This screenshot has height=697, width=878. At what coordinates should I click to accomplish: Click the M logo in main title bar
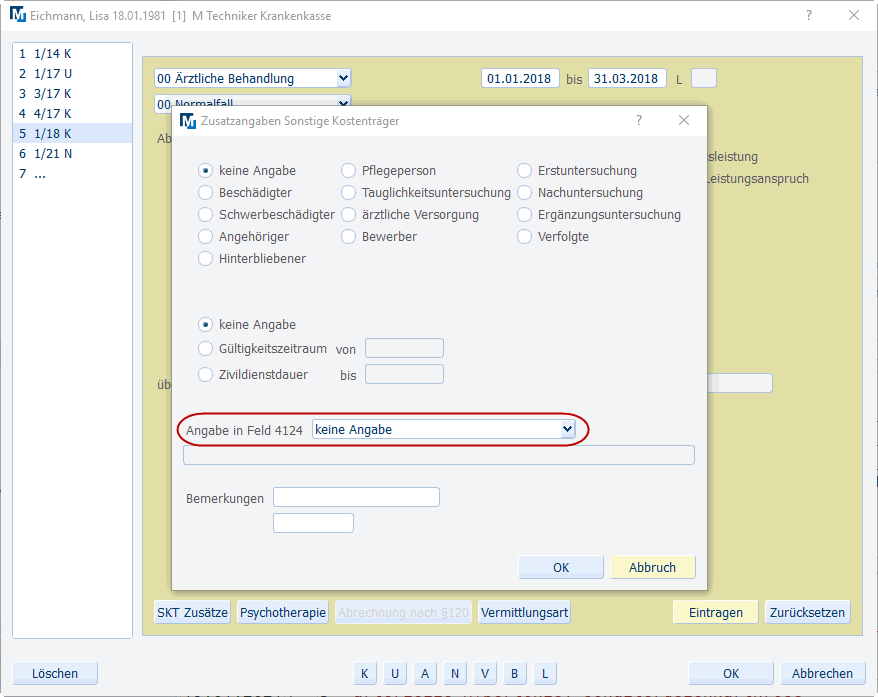click(x=18, y=15)
